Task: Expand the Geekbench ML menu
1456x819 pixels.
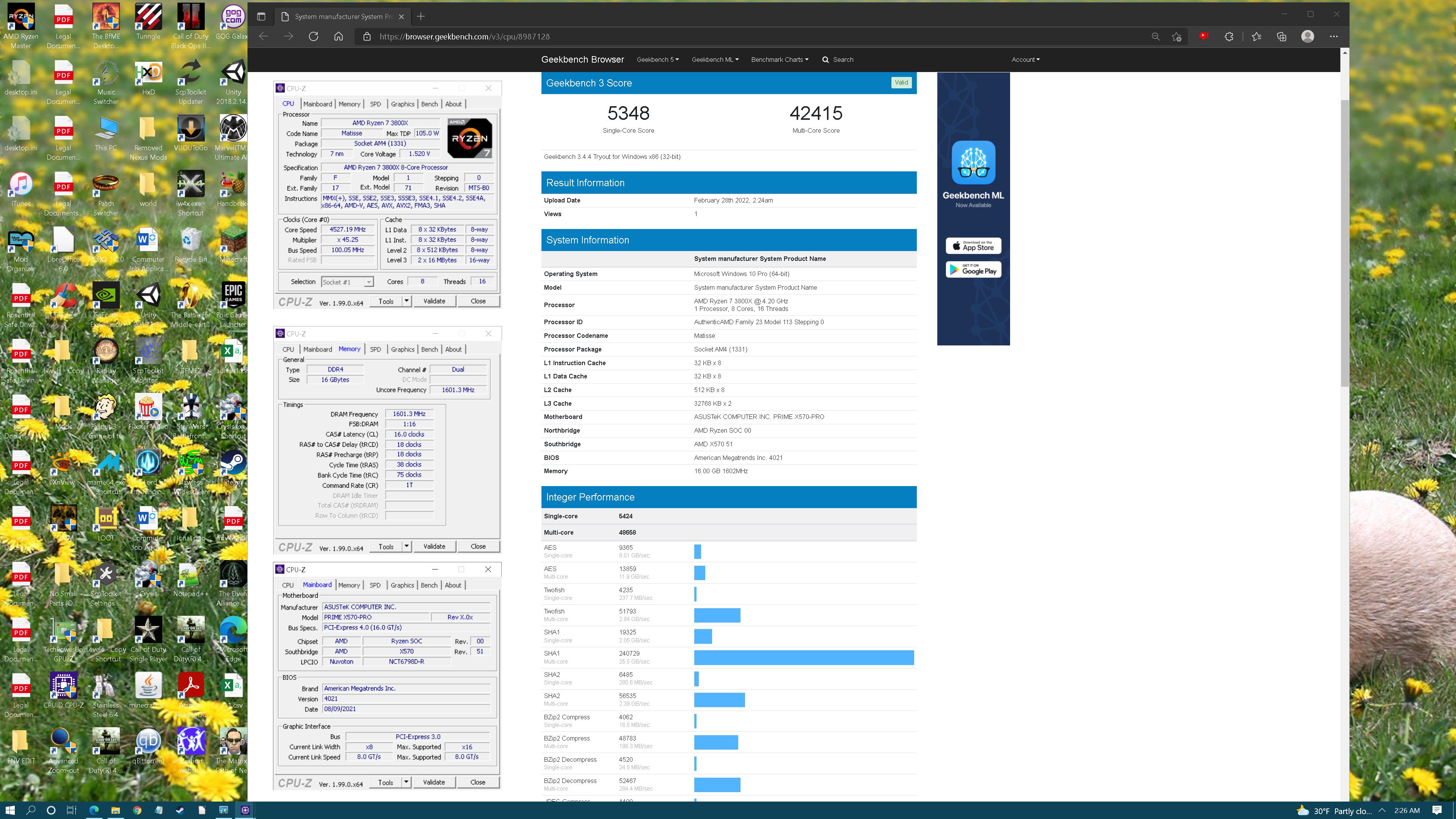Action: click(x=715, y=60)
